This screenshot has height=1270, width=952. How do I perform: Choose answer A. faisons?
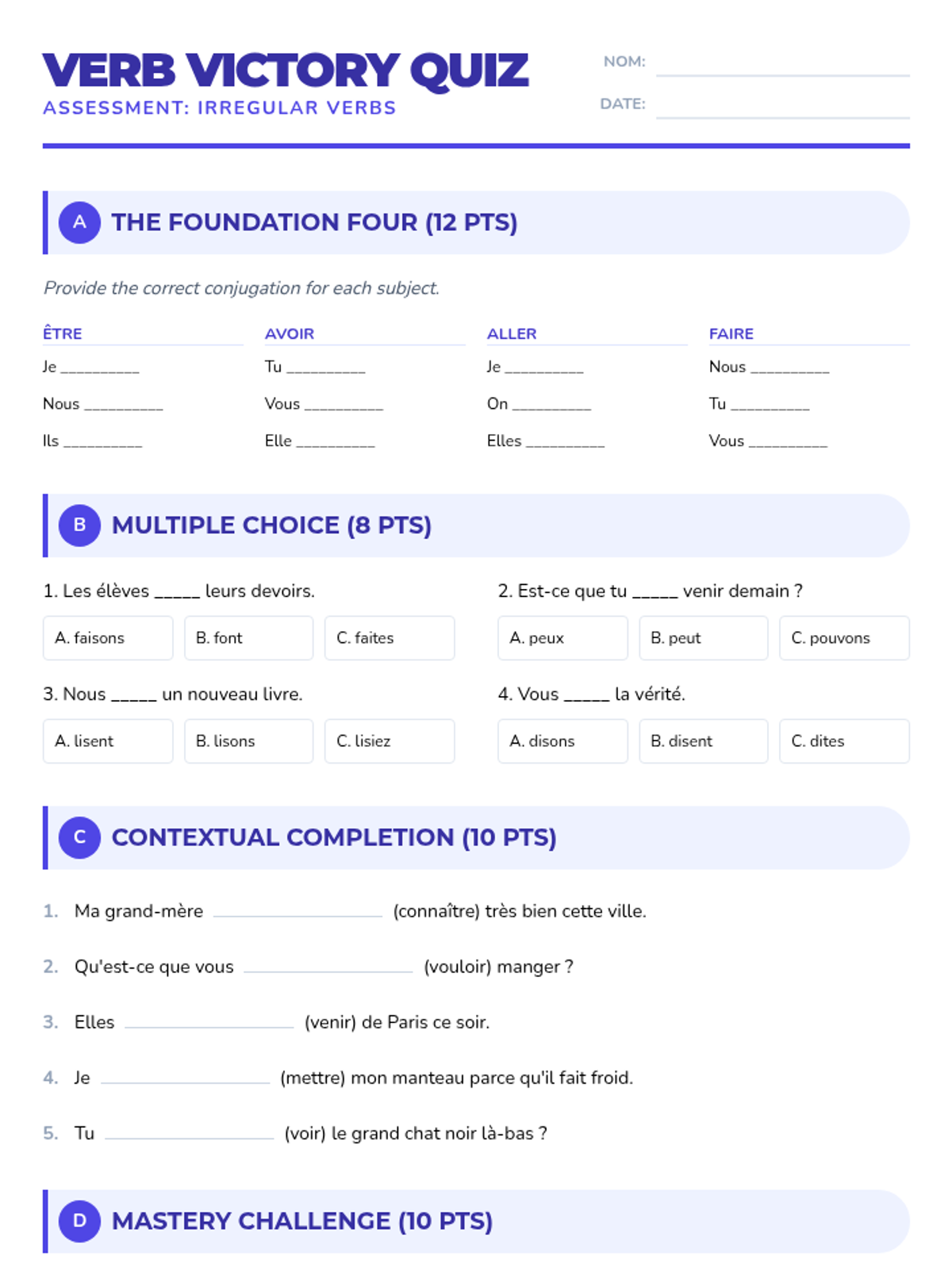click(108, 638)
